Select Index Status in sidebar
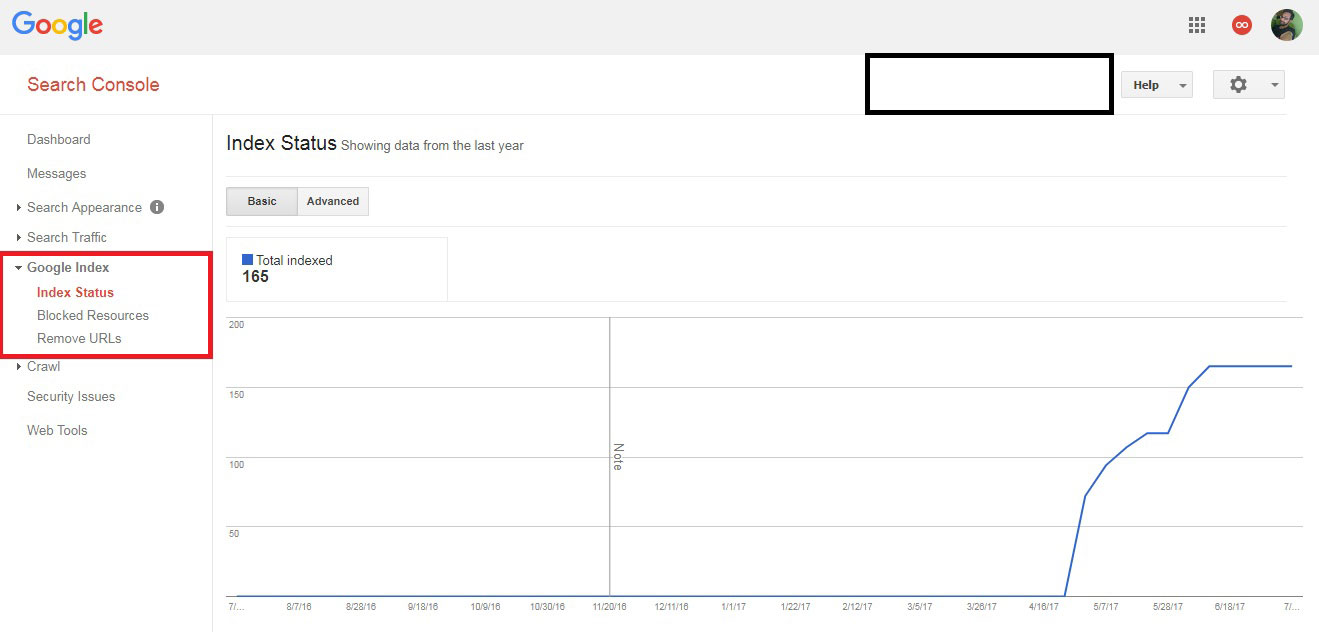This screenshot has width=1319, height=632. (x=75, y=292)
